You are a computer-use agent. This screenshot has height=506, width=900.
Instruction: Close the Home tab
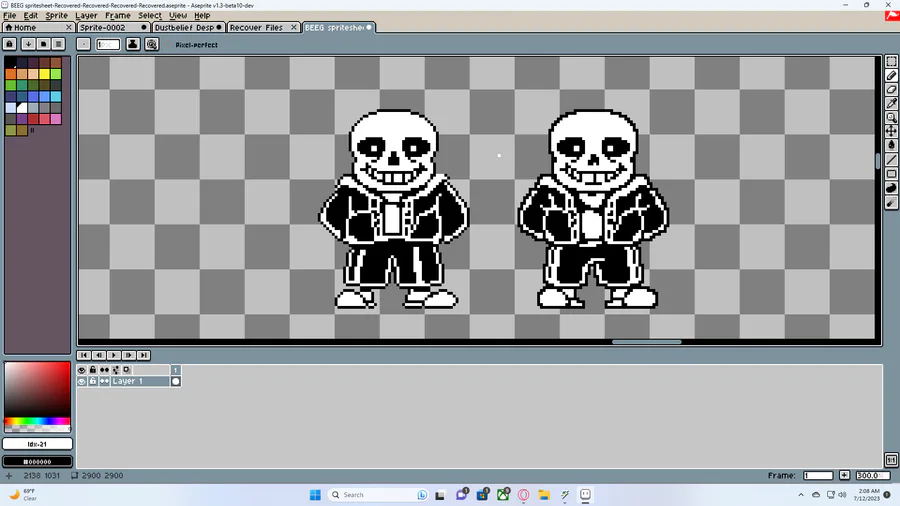(68, 28)
